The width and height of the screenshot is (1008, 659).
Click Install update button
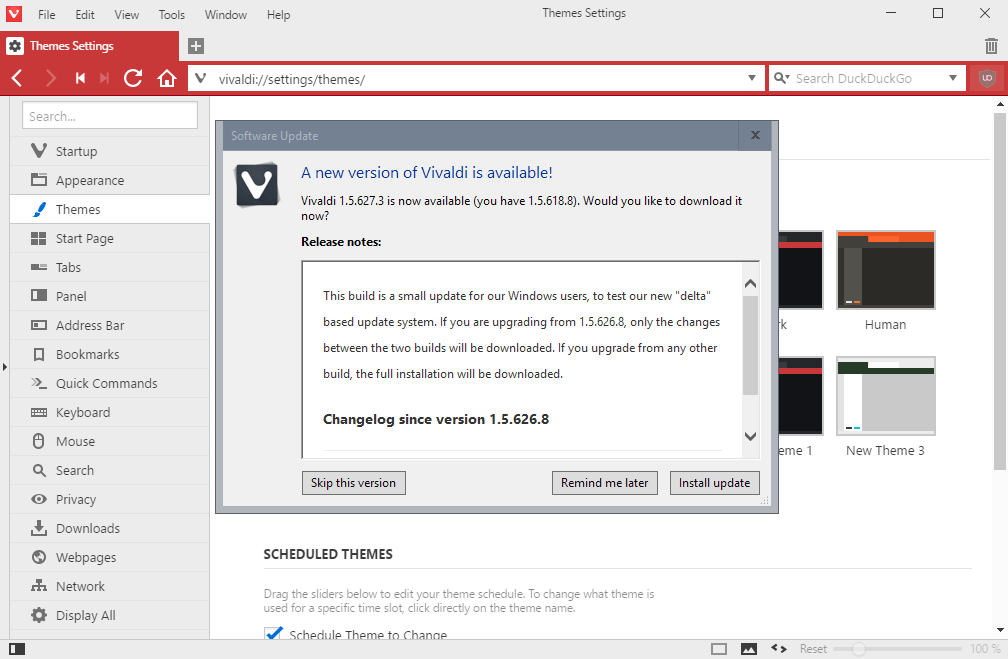coord(714,483)
